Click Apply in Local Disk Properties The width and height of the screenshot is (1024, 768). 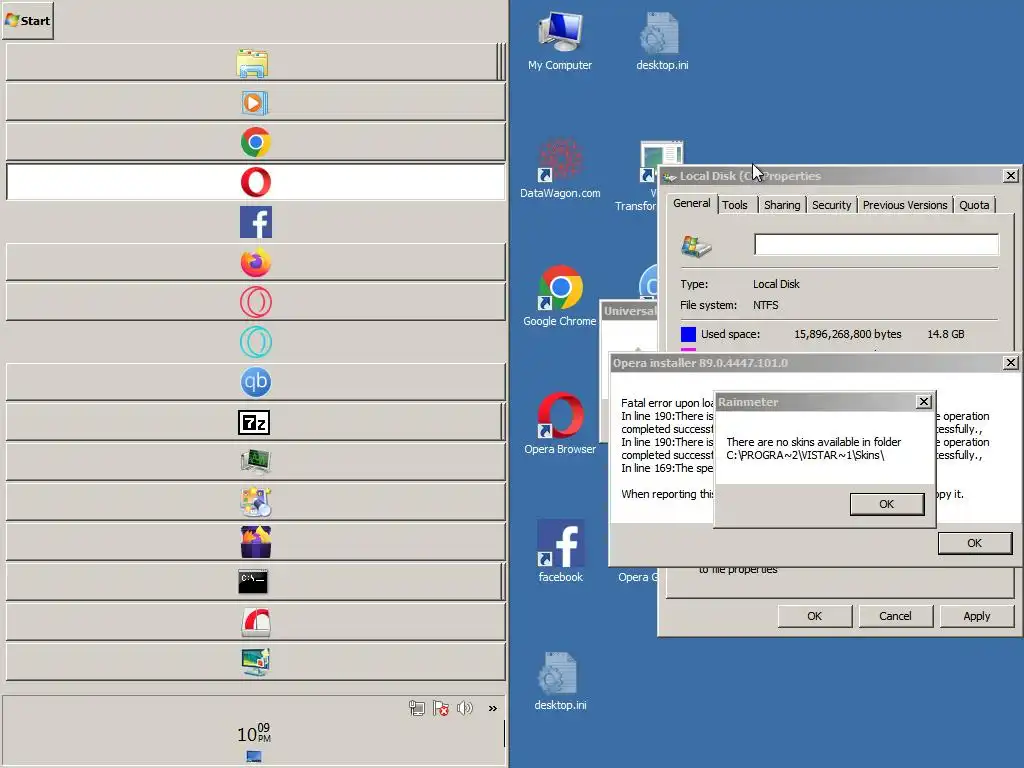[x=976, y=616]
